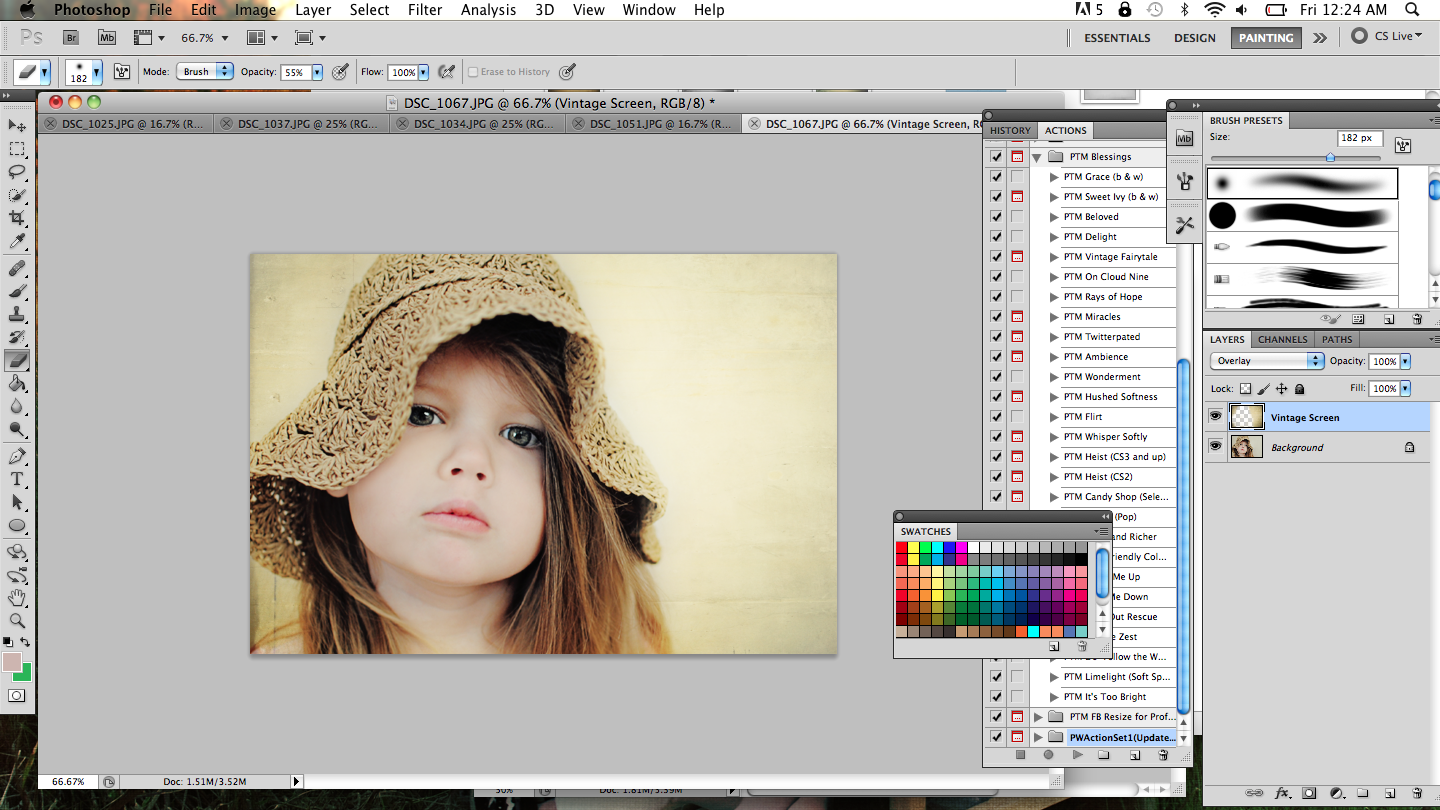Select the Crop tool
Viewport: 1440px width, 810px height.
click(17, 218)
